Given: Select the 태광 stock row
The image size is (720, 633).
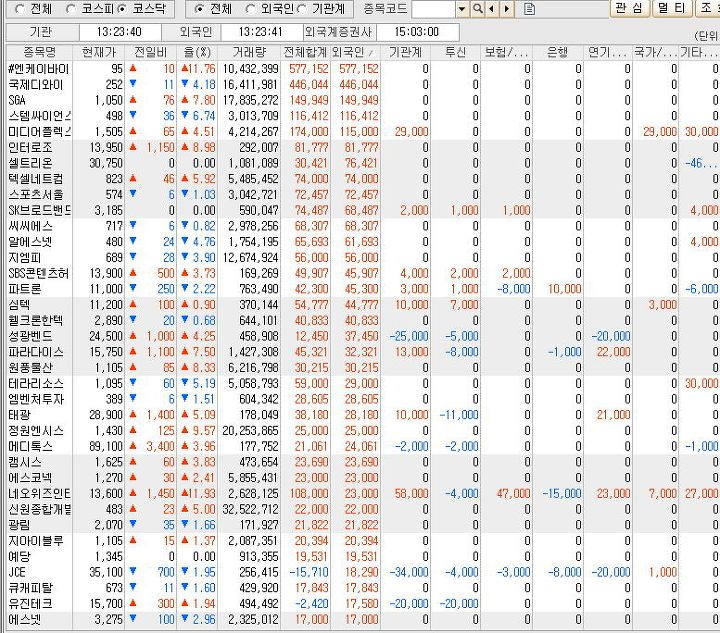Looking at the screenshot, I should [x=363, y=415].
